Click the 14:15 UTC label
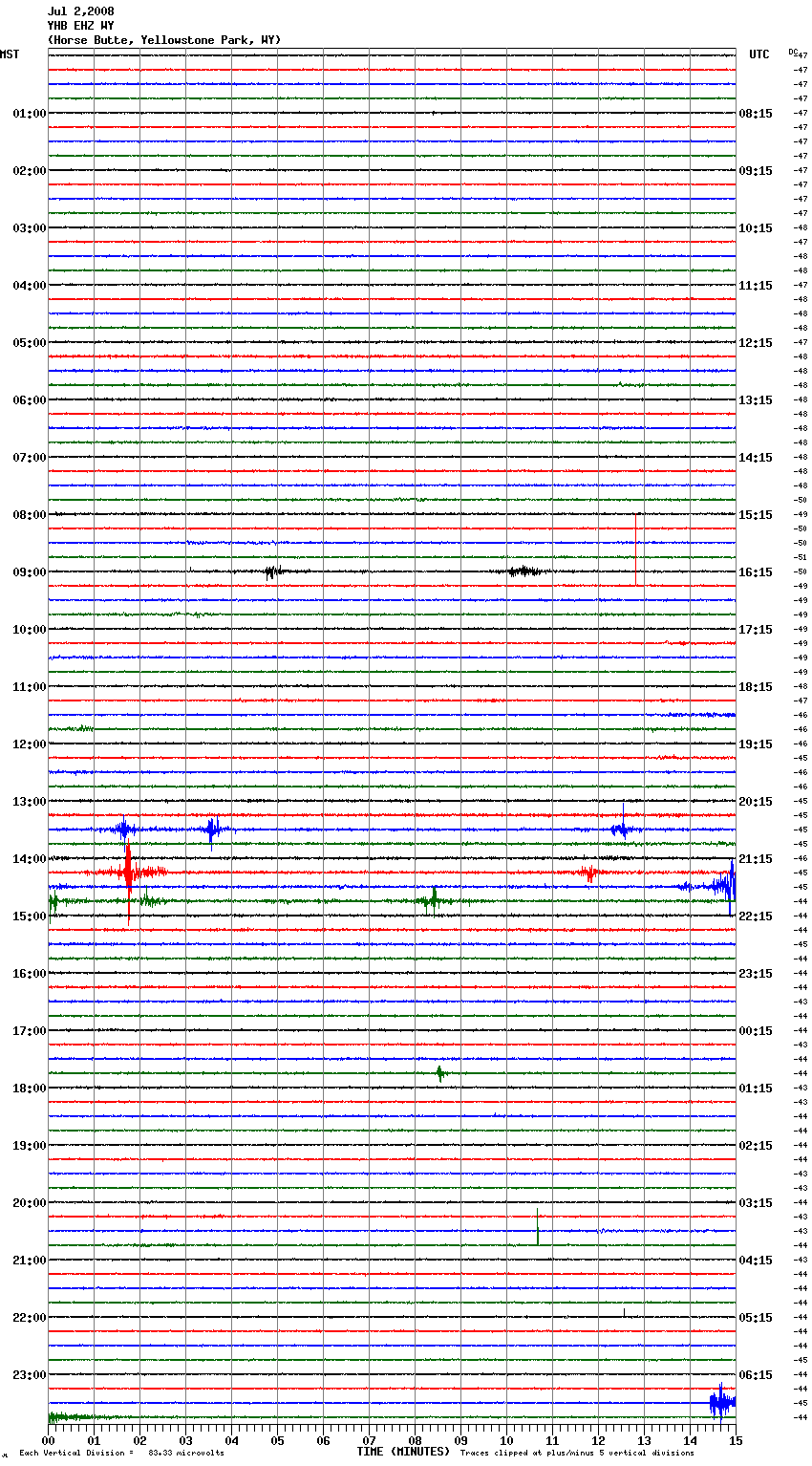812x1466 pixels. [x=756, y=458]
